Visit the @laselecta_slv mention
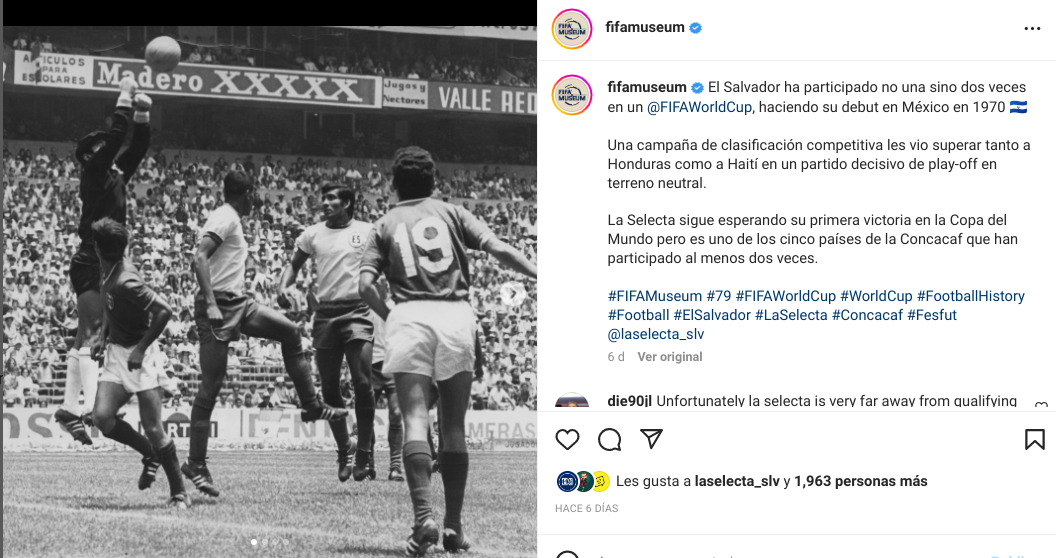1056x558 pixels. (655, 334)
